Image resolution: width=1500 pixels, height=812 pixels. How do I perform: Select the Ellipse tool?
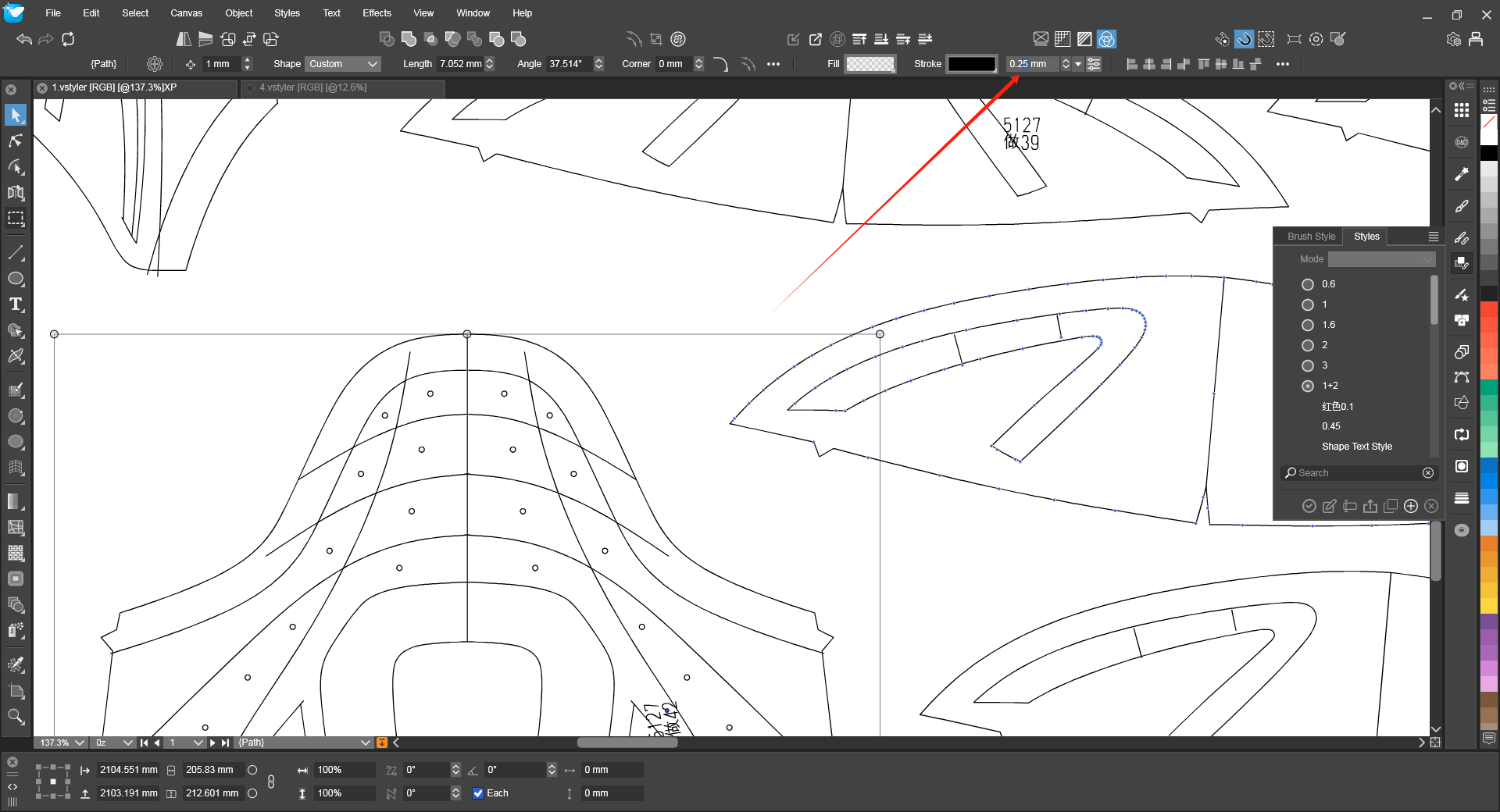16,279
